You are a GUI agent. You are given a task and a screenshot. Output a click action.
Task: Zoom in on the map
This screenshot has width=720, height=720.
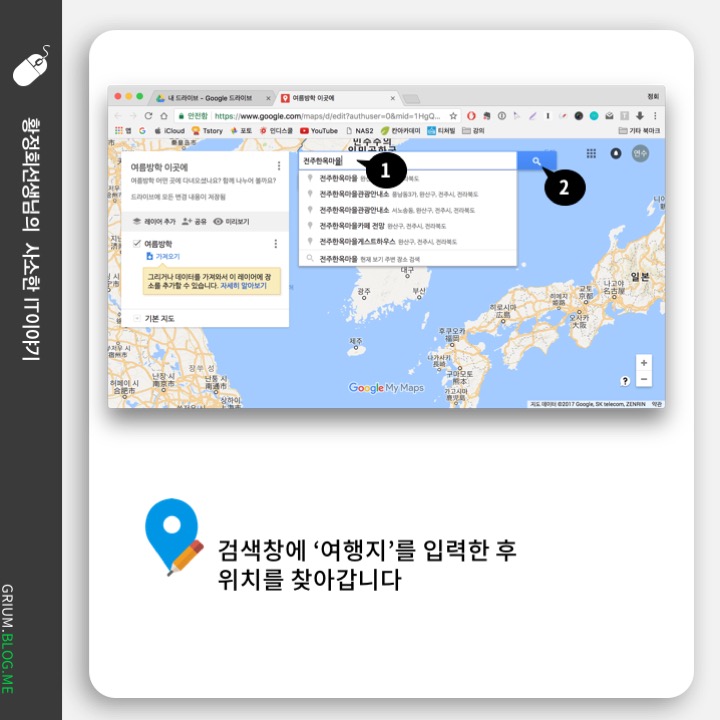coord(643,363)
